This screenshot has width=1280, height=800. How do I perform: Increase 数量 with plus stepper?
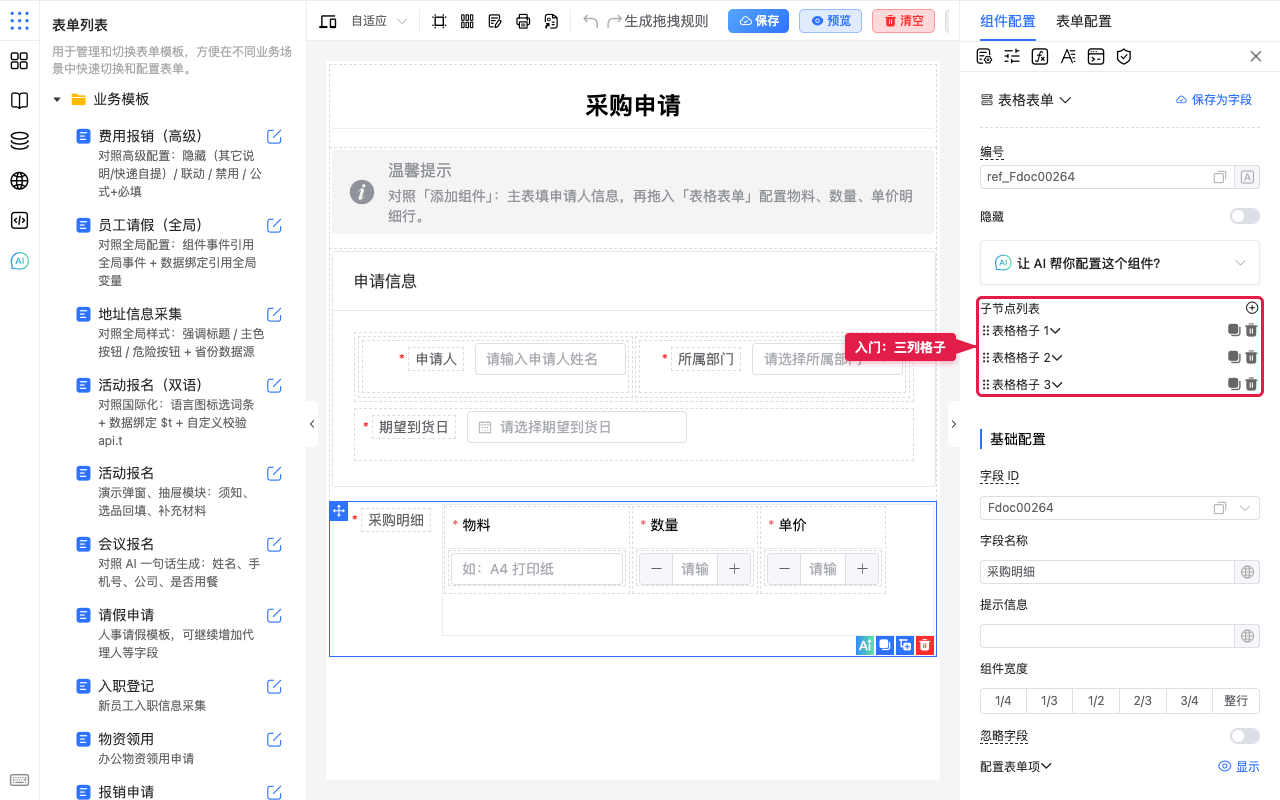734,569
